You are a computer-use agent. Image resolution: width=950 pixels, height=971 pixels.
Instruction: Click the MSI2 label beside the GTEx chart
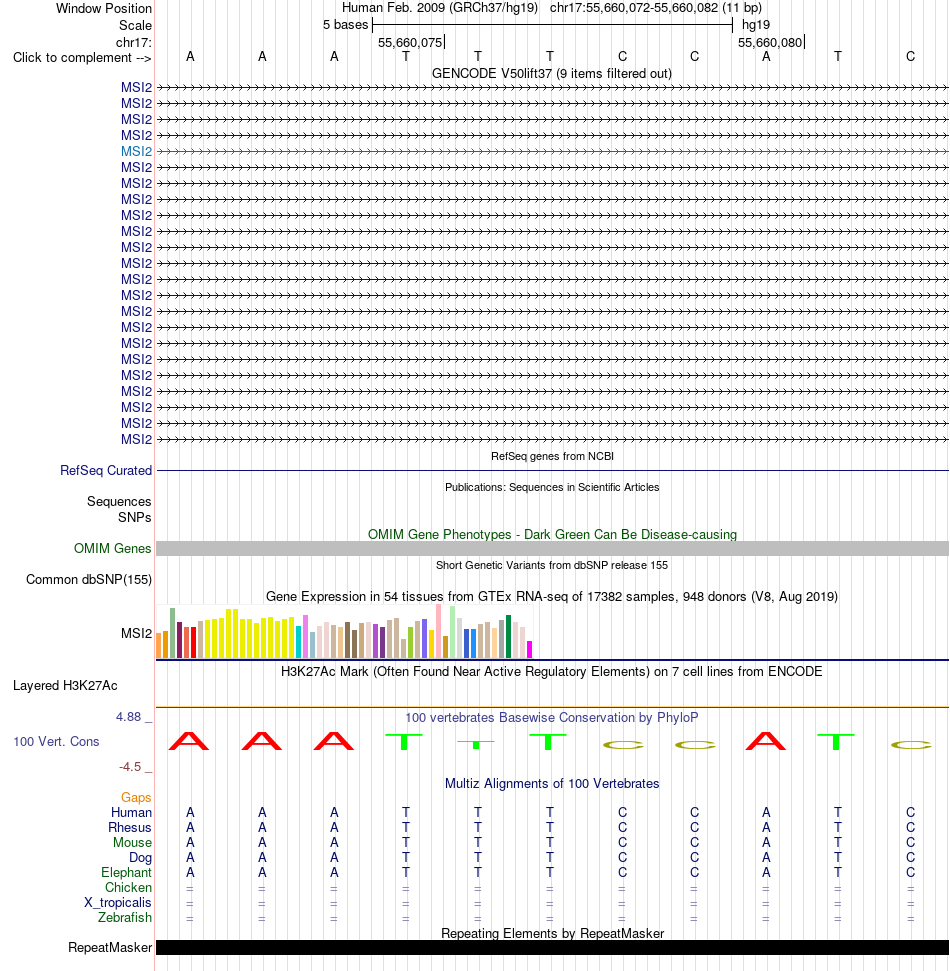pos(136,634)
